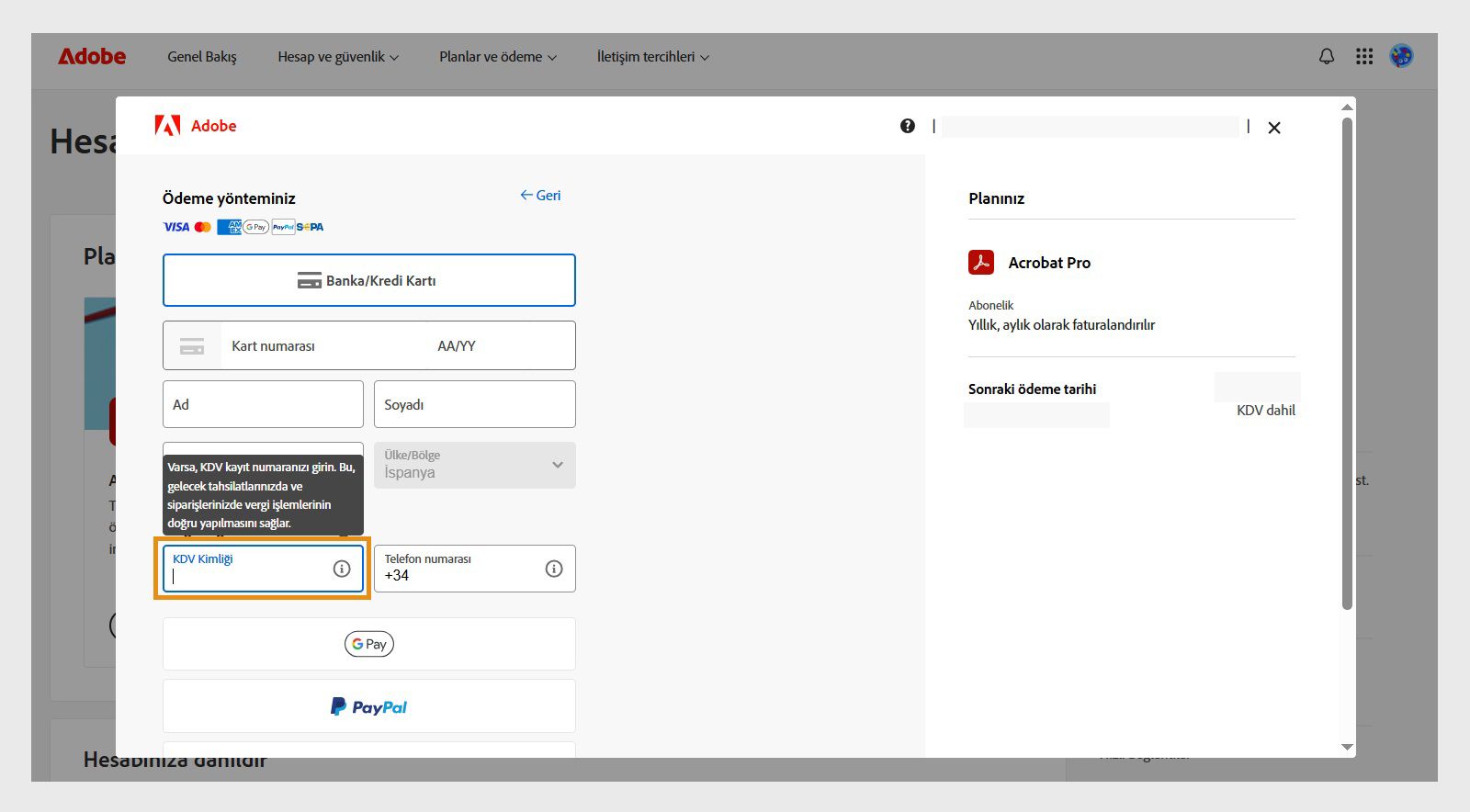Choose PayPal payment option
1470x812 pixels.
[x=369, y=706]
